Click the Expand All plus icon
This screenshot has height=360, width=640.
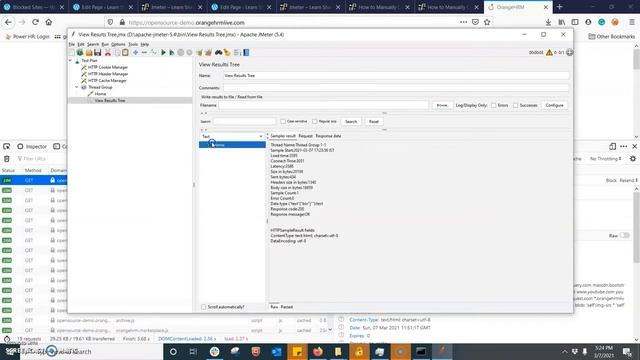tap(136, 53)
